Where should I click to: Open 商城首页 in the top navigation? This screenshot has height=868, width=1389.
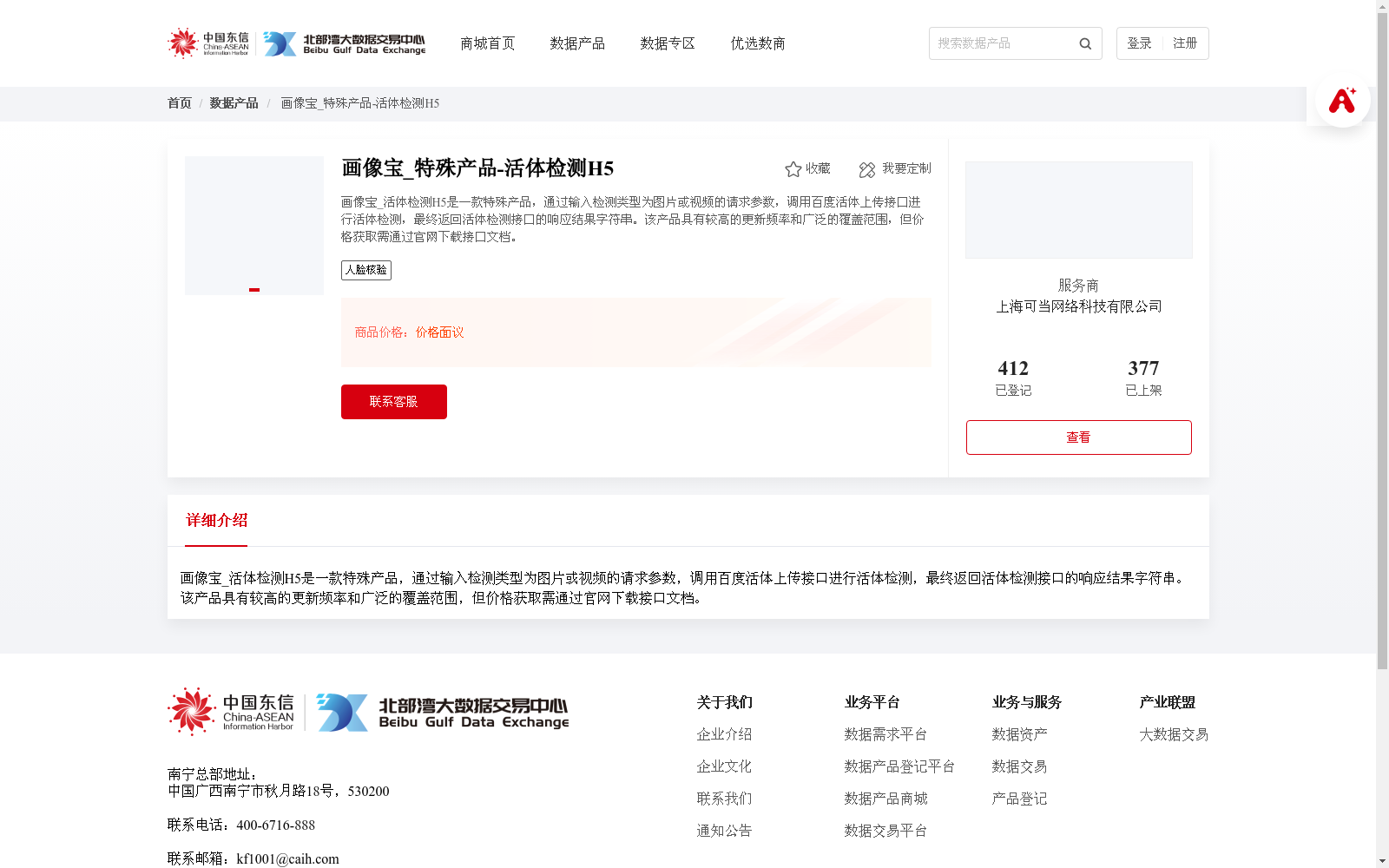pyautogui.click(x=488, y=43)
